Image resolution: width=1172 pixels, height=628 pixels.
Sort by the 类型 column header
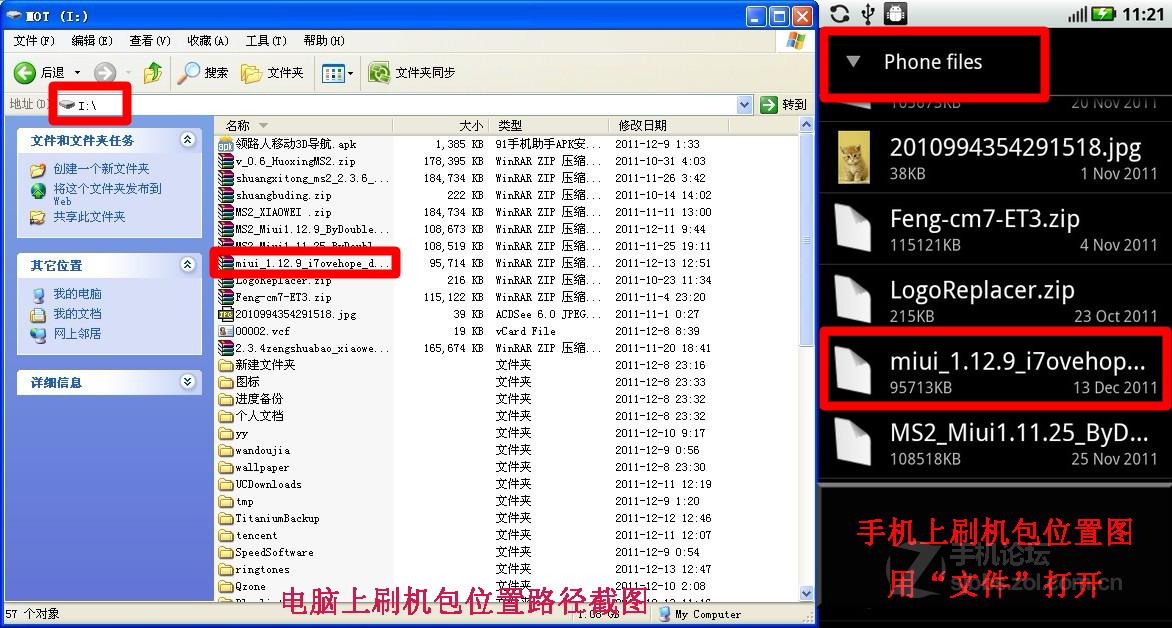click(x=549, y=125)
